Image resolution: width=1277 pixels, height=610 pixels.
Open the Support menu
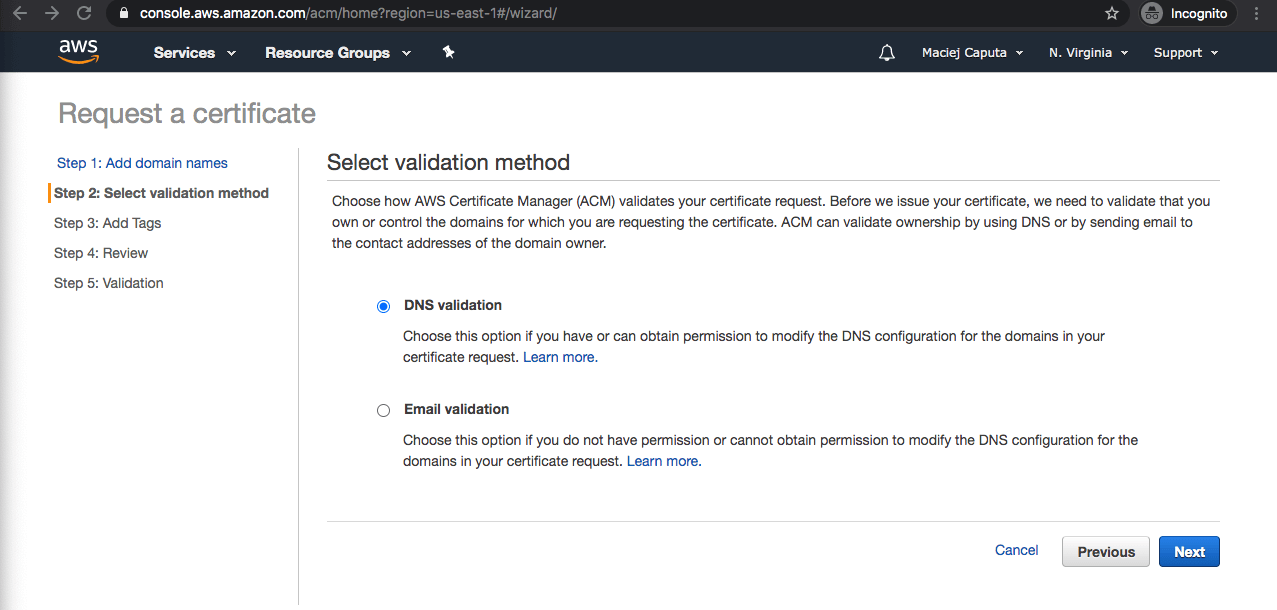tap(1185, 53)
